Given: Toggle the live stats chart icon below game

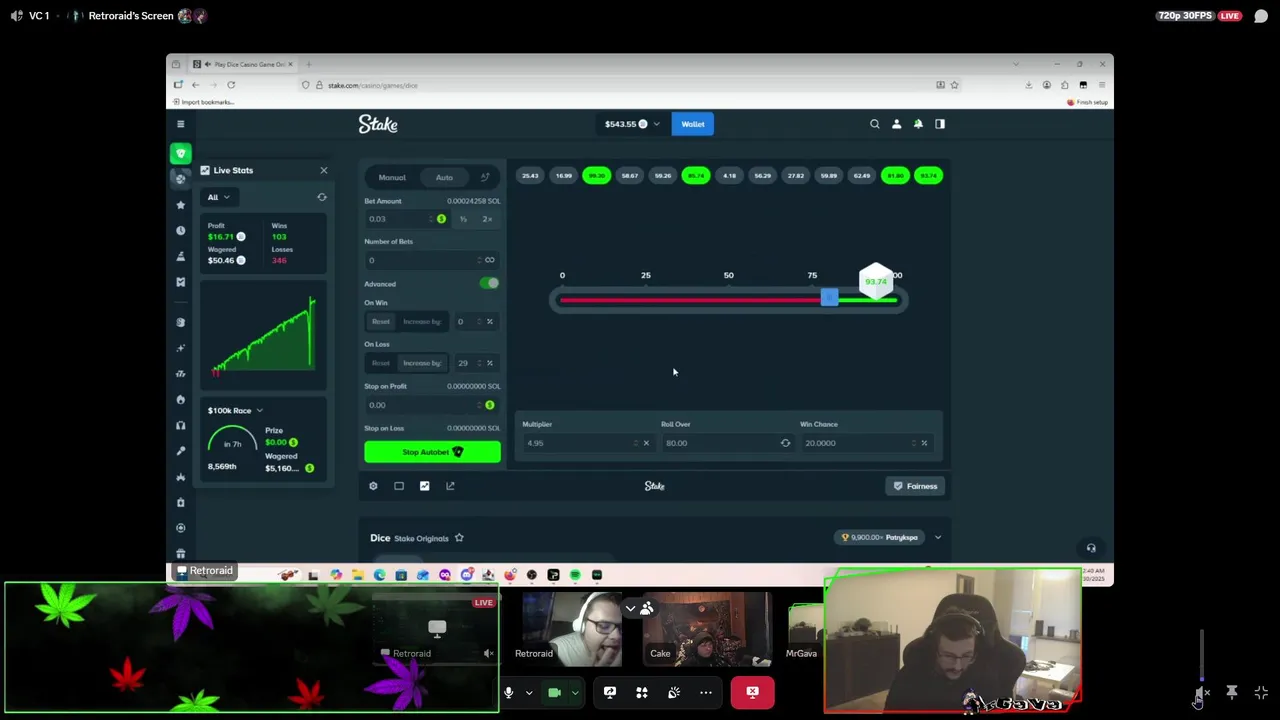Looking at the screenshot, I should (424, 486).
